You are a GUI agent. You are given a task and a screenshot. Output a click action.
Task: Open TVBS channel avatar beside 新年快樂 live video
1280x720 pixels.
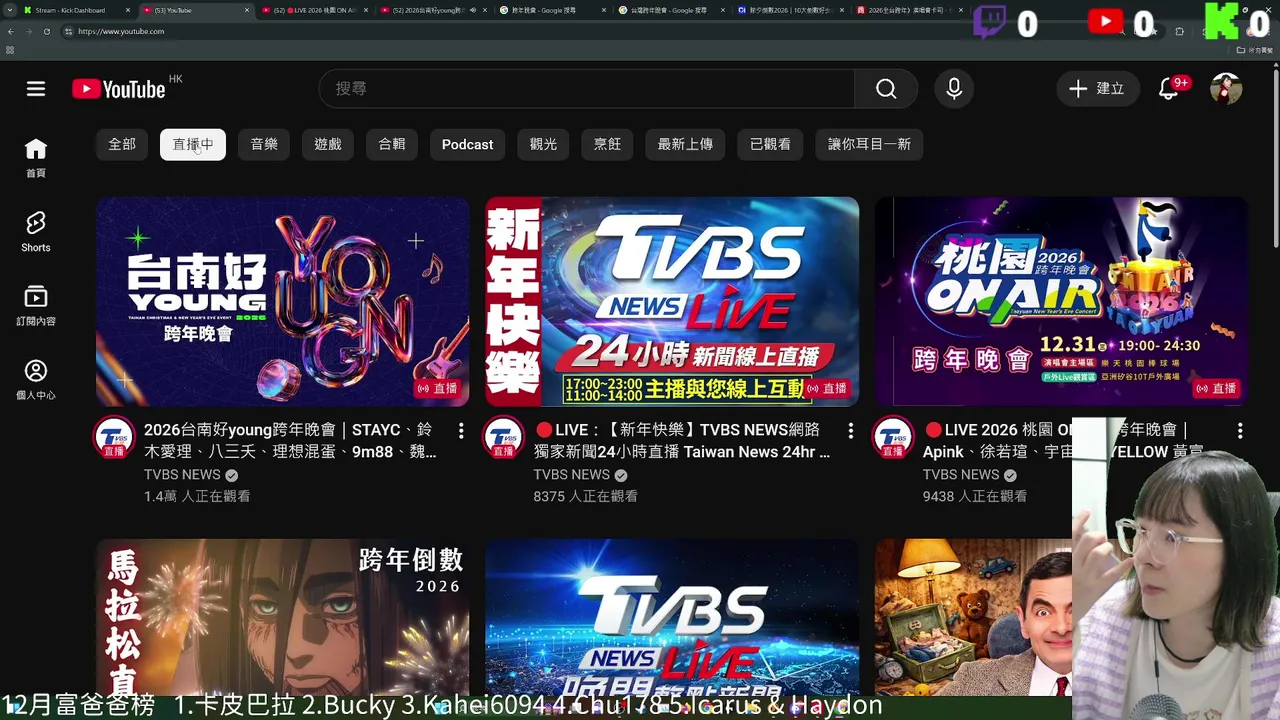(504, 438)
